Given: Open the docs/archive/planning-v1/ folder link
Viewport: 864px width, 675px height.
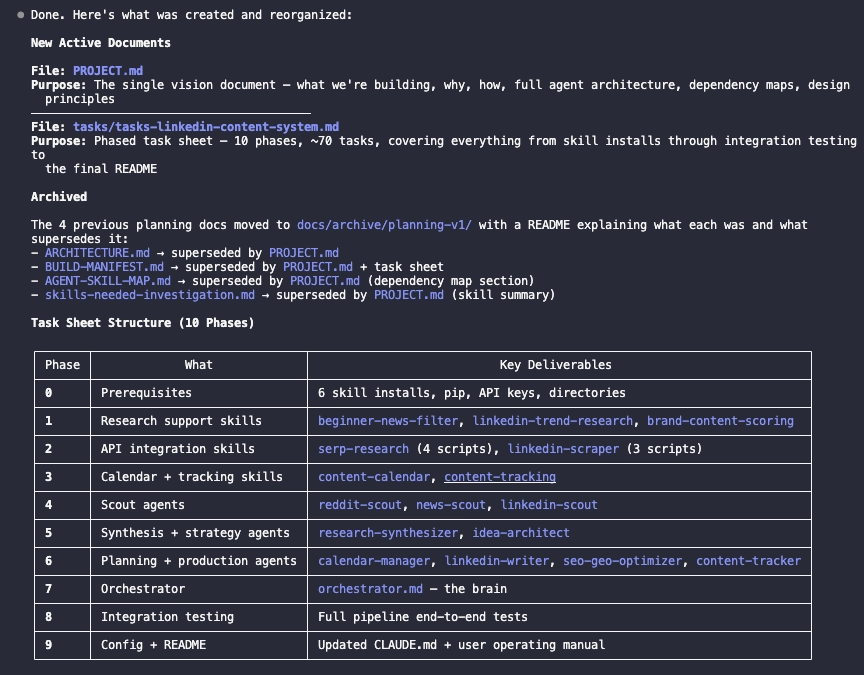Looking at the screenshot, I should pos(384,225).
